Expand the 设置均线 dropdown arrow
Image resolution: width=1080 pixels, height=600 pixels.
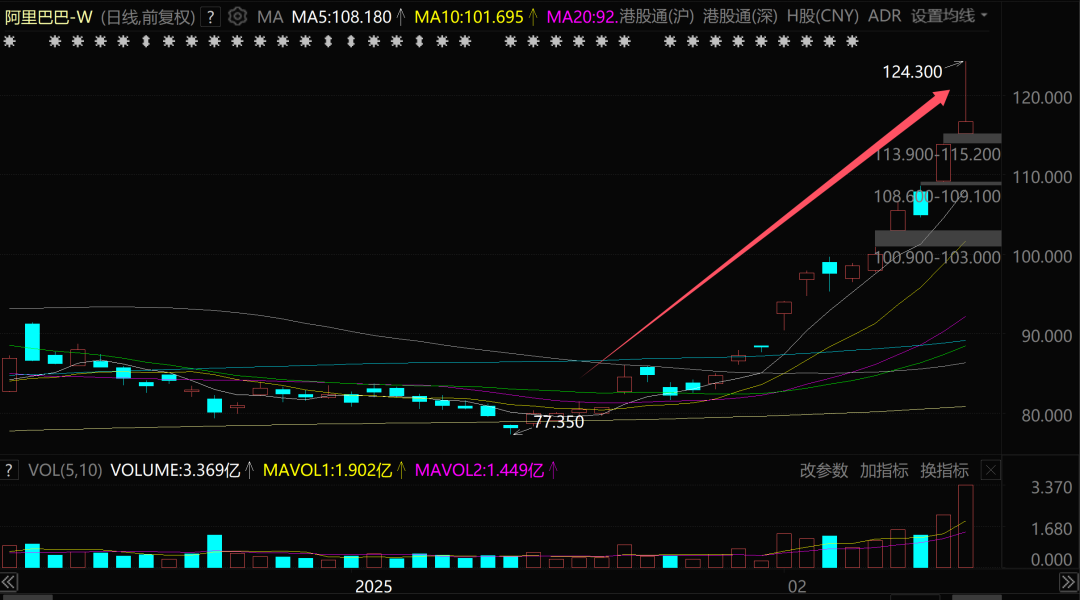[x=984, y=16]
